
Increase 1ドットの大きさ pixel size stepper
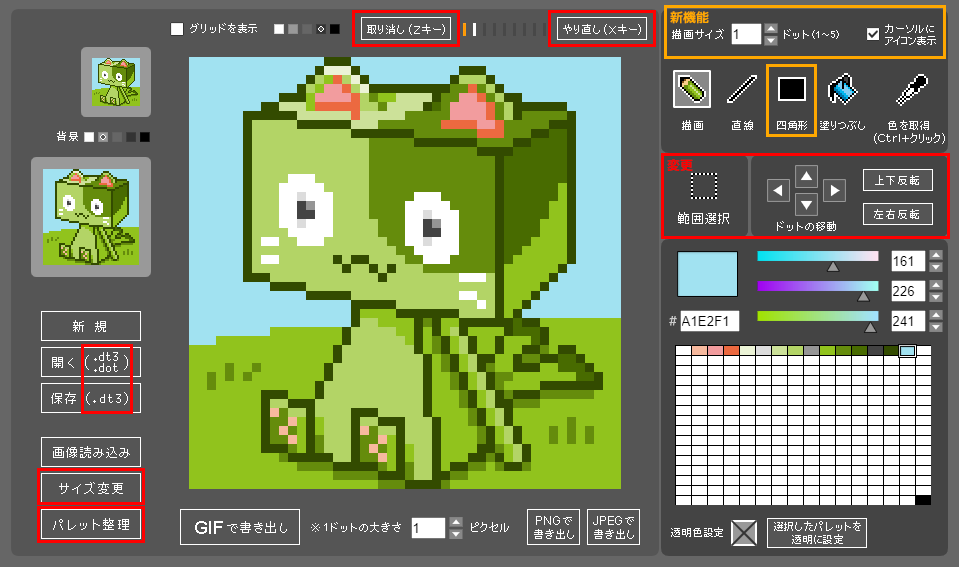(456, 522)
